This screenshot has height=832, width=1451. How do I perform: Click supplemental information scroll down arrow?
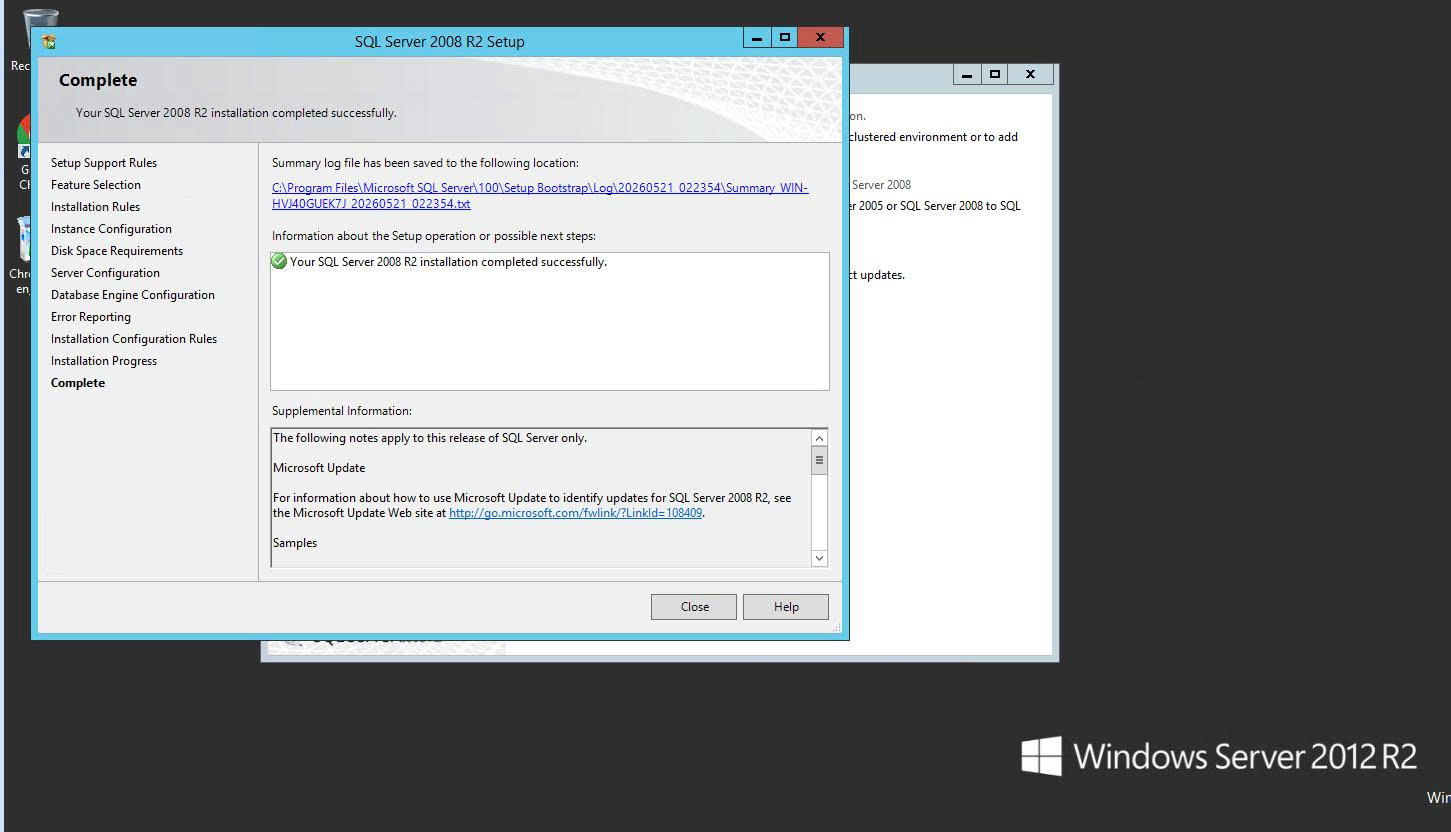pyautogui.click(x=819, y=558)
